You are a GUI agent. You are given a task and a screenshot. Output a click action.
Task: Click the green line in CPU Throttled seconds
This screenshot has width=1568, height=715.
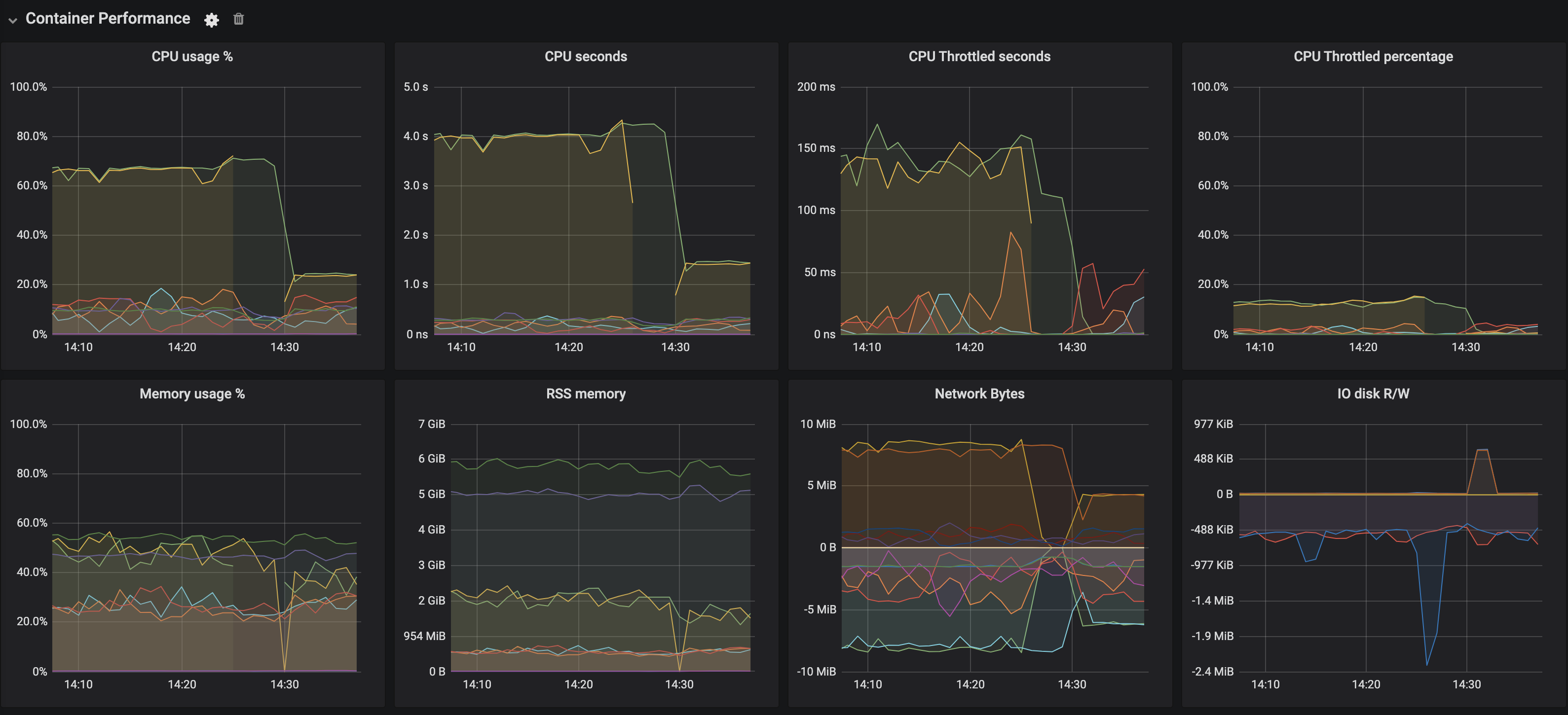(877, 125)
